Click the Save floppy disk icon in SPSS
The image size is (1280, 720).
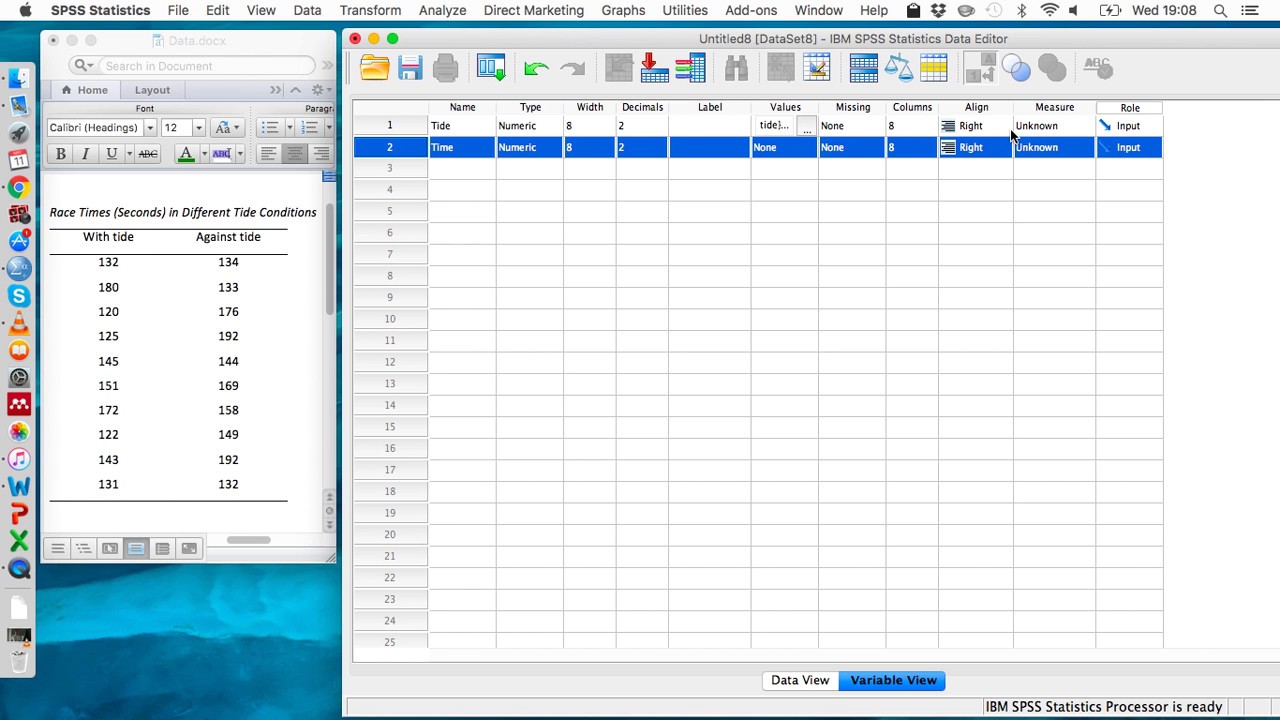coord(410,68)
